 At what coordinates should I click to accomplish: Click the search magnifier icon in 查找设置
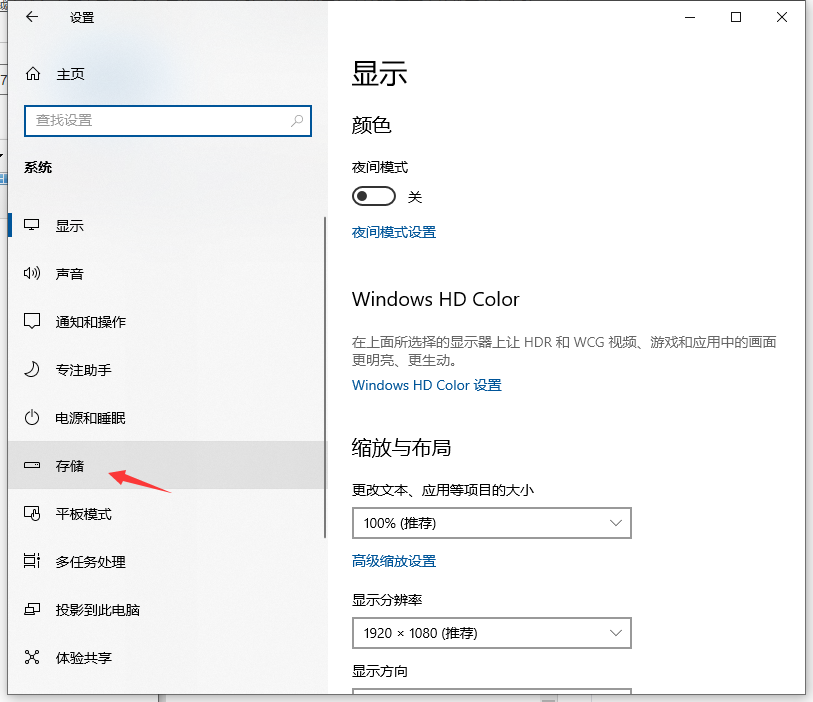coord(297,120)
